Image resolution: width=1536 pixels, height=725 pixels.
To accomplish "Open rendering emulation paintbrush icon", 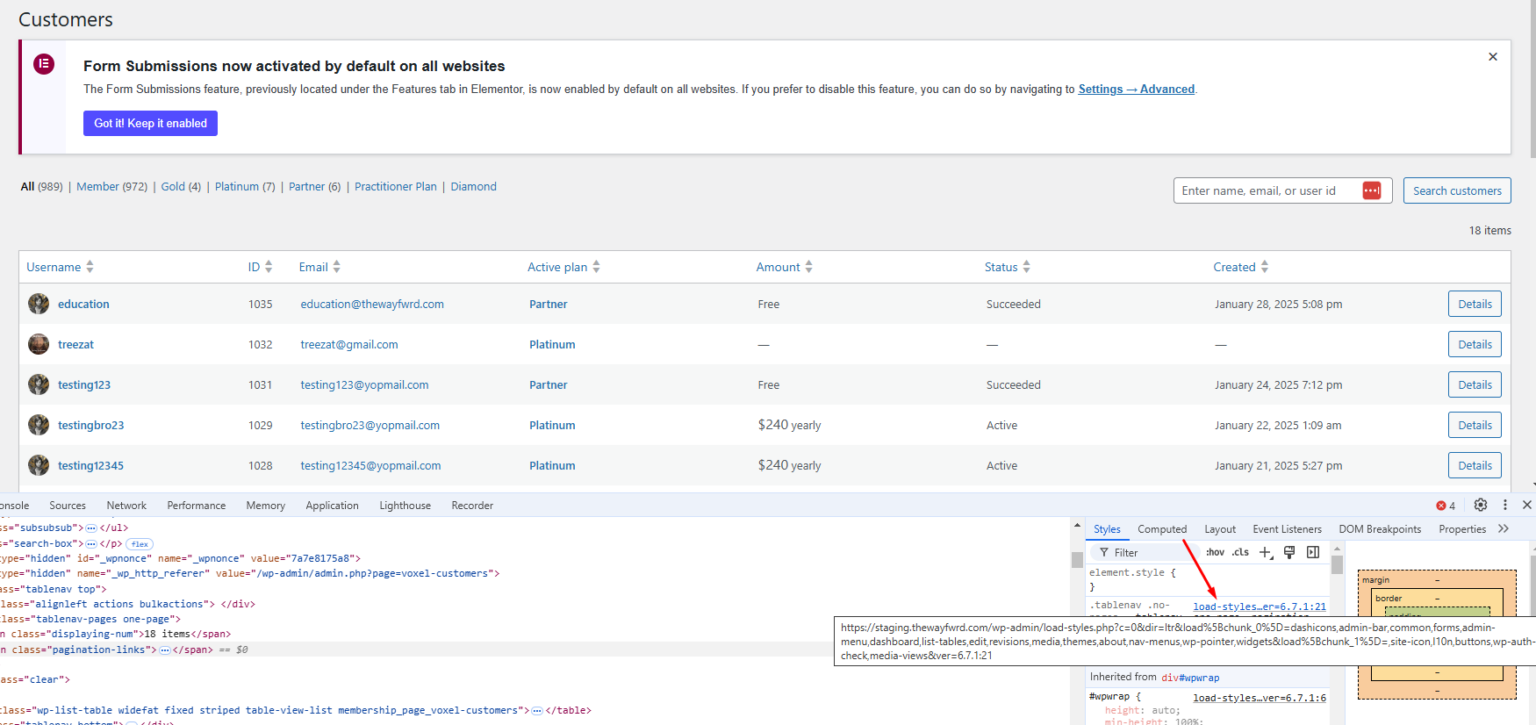I will coord(1290,552).
